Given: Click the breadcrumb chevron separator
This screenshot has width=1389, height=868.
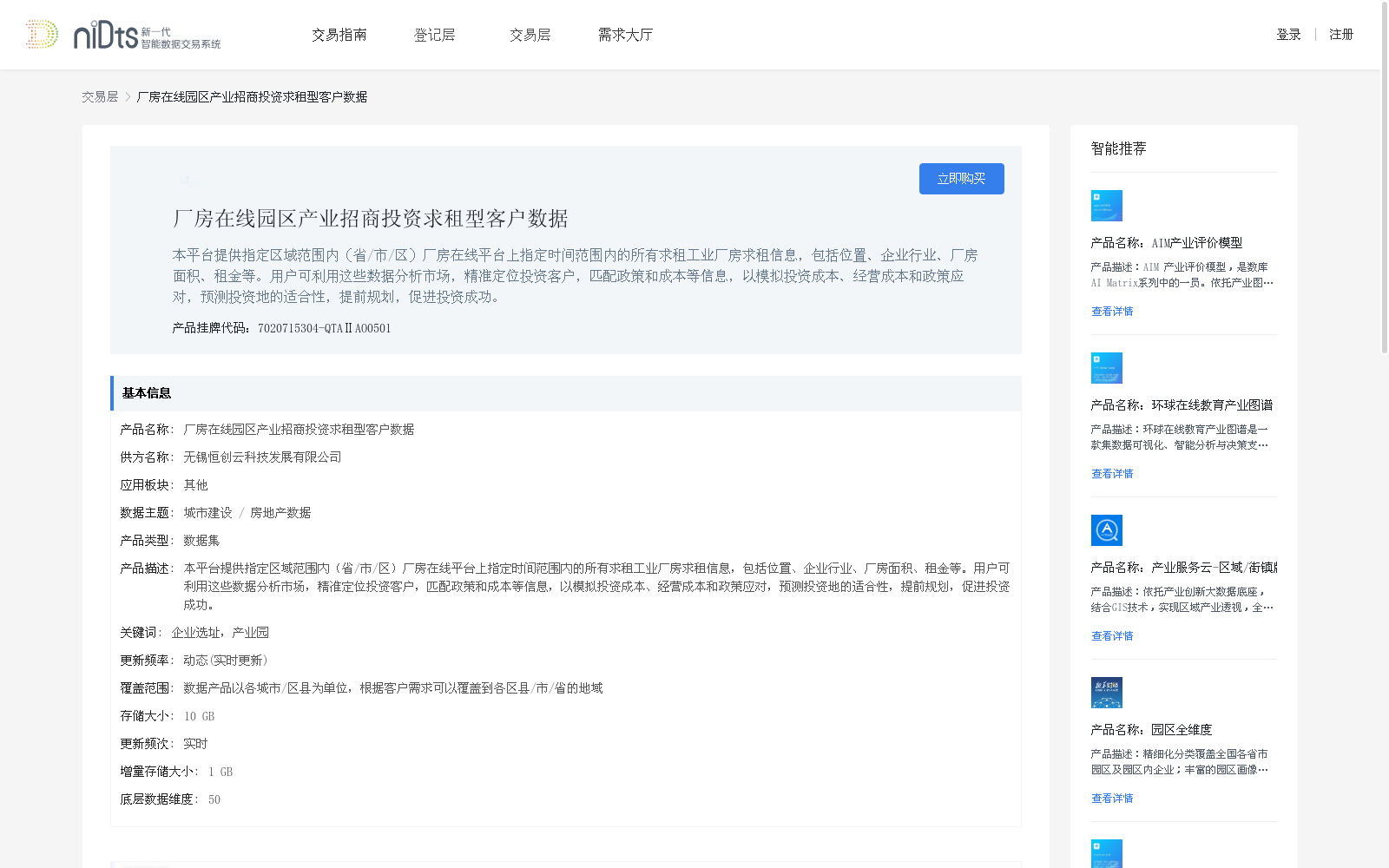Looking at the screenshot, I should coord(128,97).
